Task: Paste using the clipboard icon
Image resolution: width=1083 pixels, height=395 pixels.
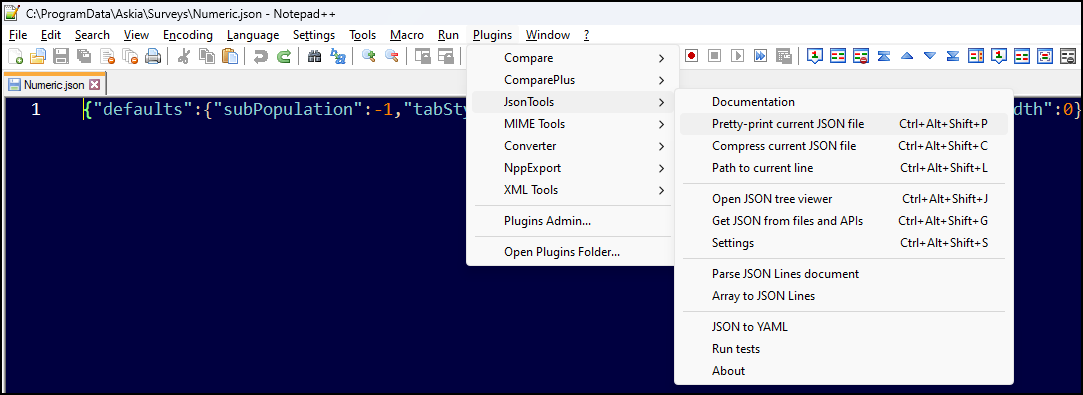Action: coord(230,57)
